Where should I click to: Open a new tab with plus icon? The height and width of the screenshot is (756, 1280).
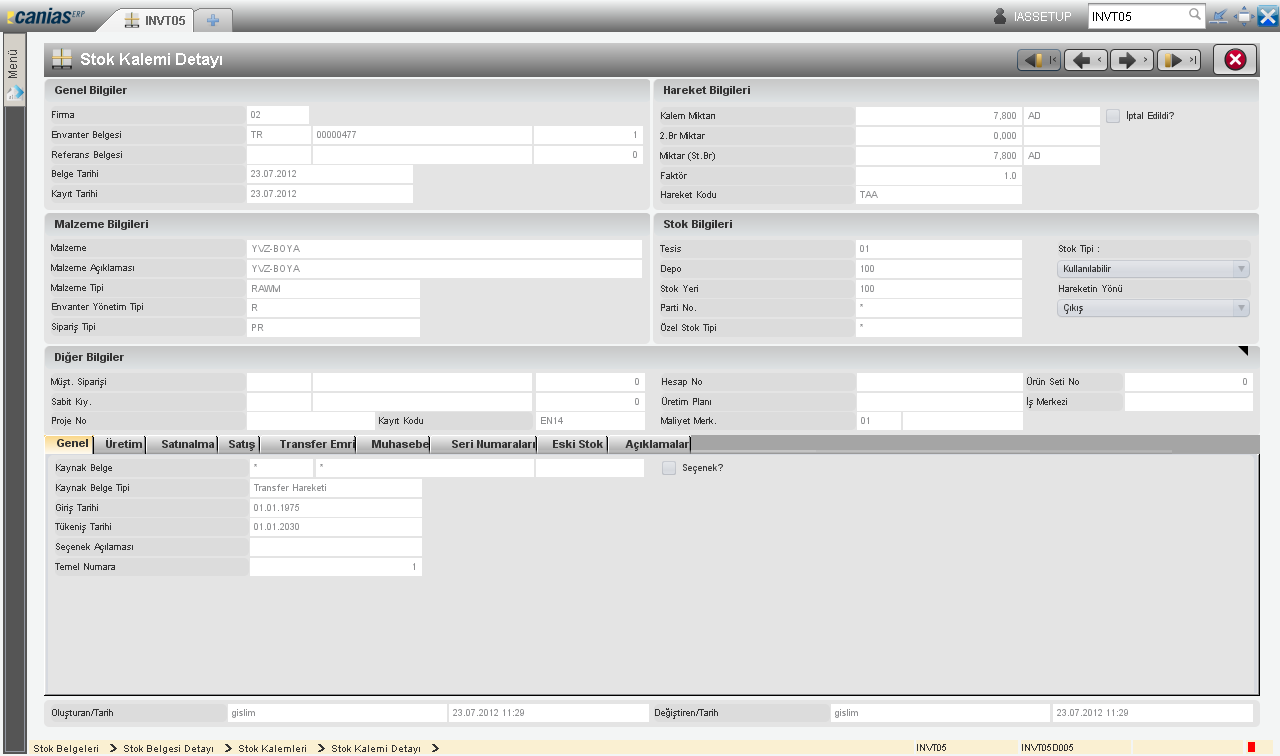pyautogui.click(x=213, y=20)
